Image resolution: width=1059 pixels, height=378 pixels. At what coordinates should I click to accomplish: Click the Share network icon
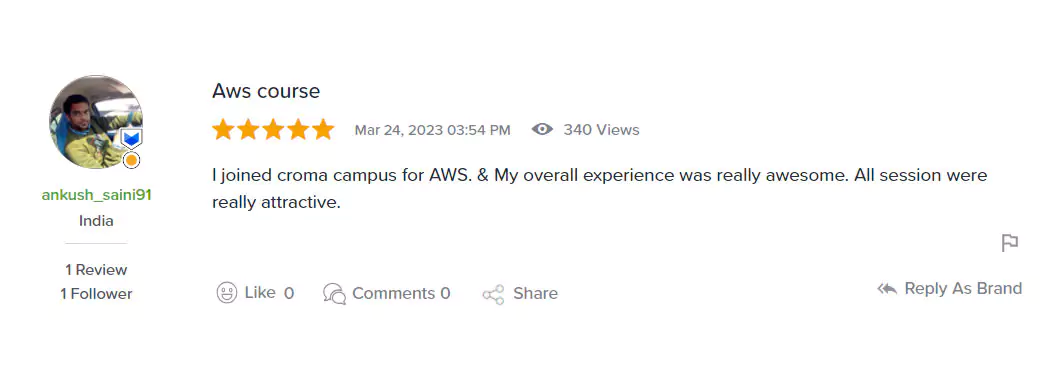point(493,294)
